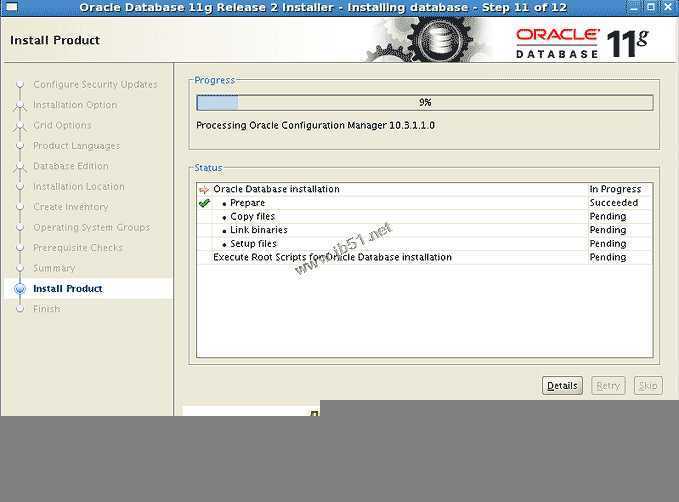Select the Execute Root Scripts row

pos(424,257)
